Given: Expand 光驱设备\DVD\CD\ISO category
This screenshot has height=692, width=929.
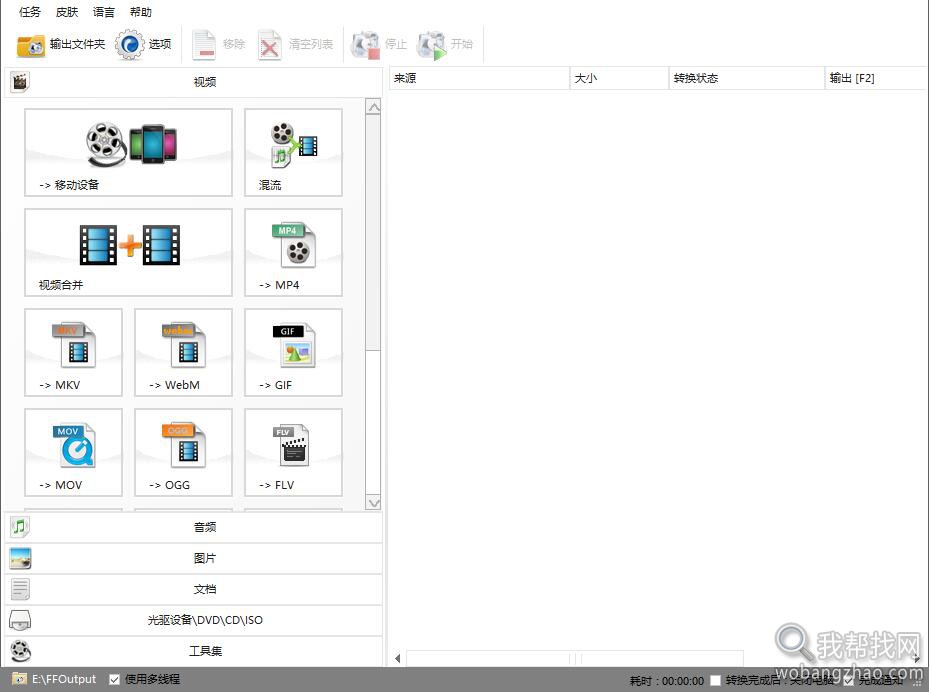Looking at the screenshot, I should point(194,620).
